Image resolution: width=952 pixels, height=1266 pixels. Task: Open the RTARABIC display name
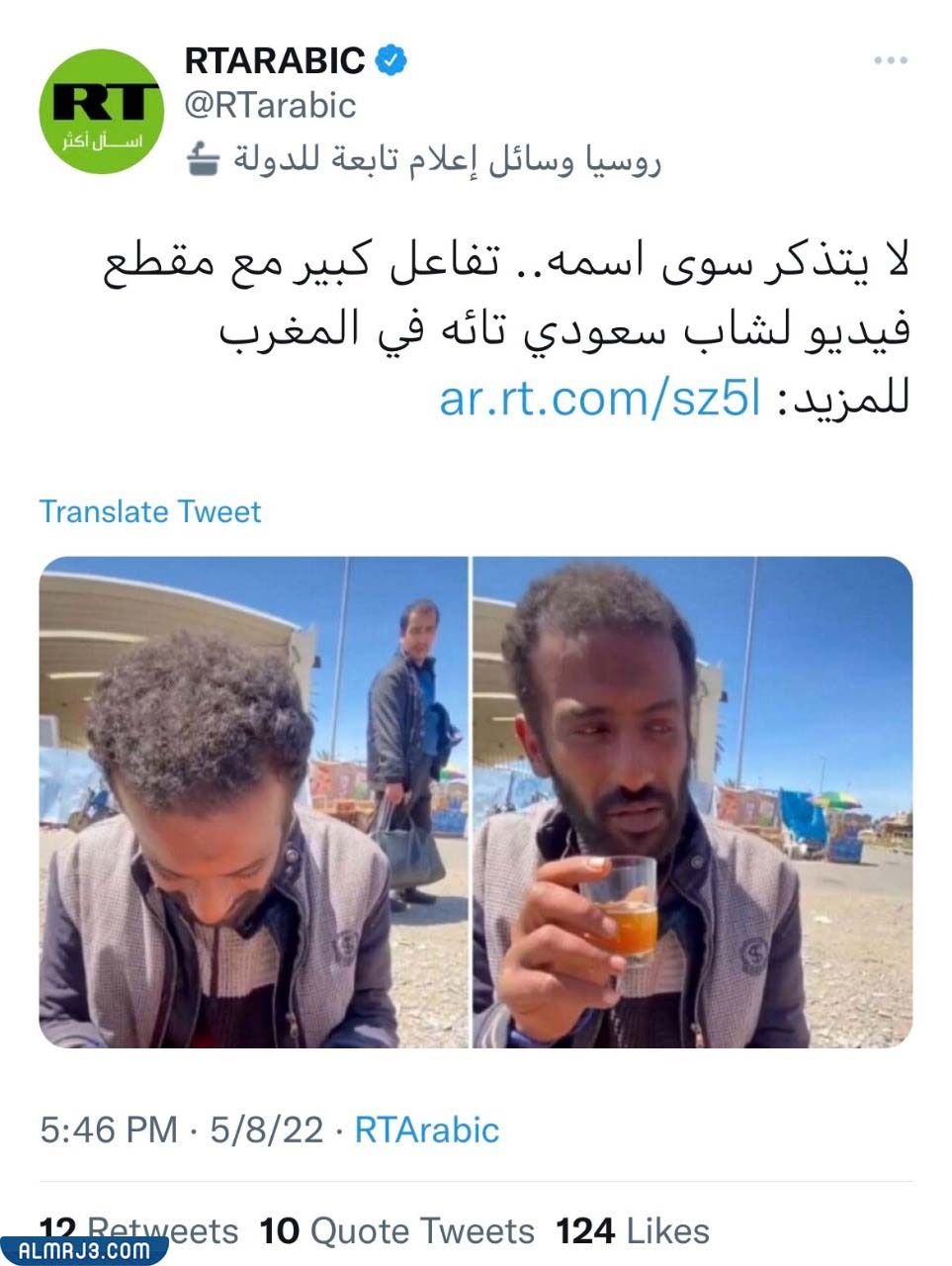tap(276, 61)
